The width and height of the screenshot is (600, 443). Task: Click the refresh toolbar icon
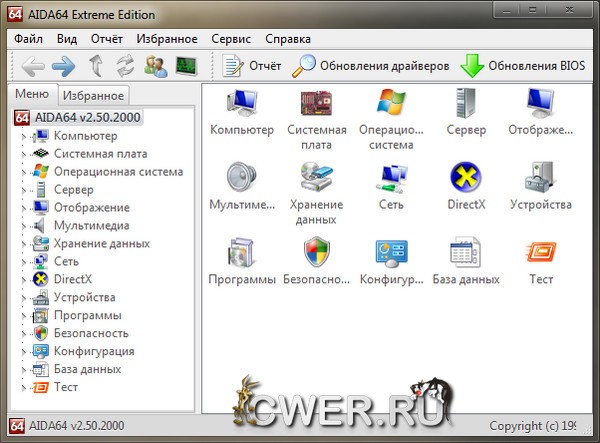[126, 67]
